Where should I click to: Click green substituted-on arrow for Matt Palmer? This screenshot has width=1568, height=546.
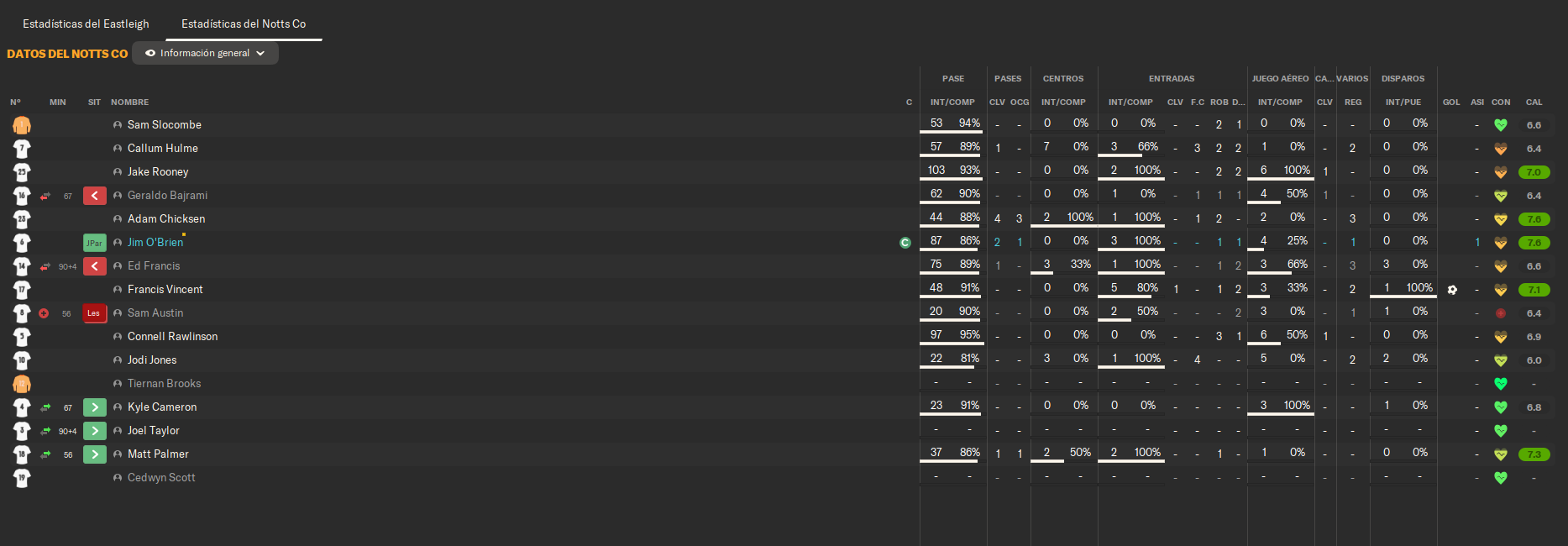95,454
